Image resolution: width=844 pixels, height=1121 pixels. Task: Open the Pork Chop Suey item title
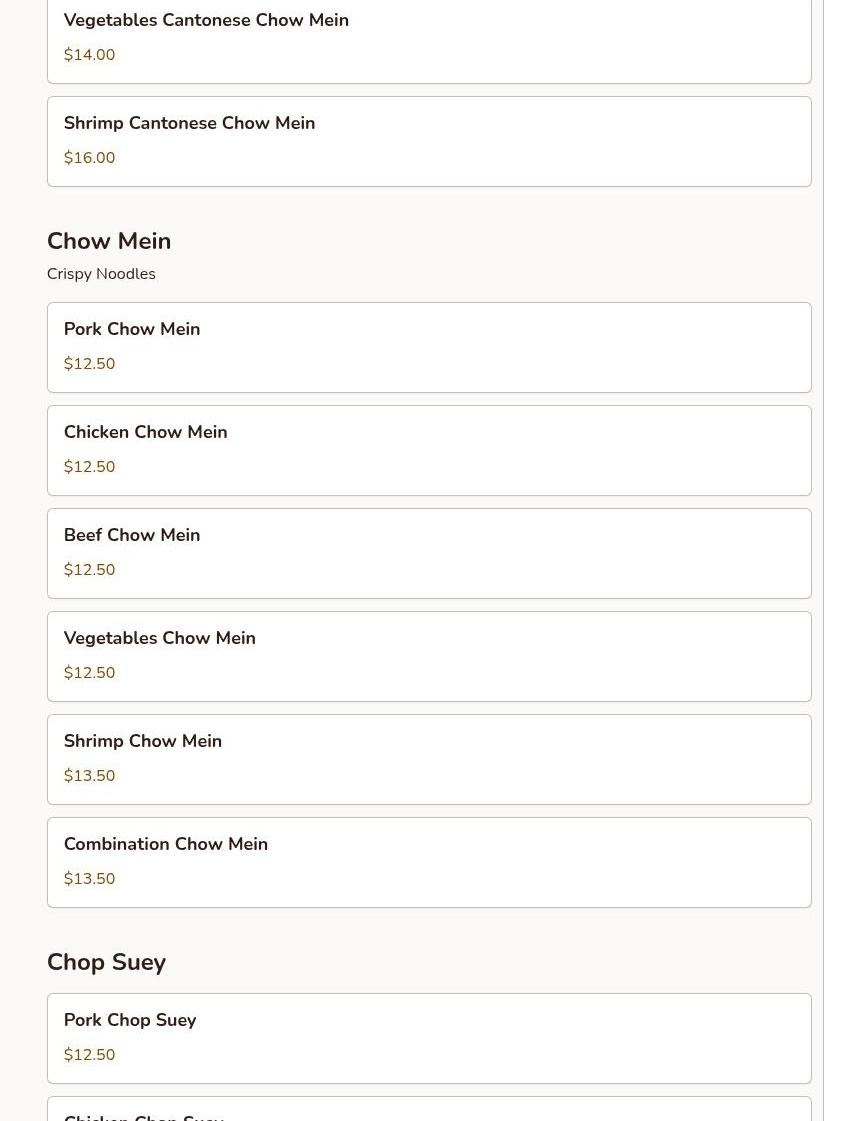[130, 1020]
